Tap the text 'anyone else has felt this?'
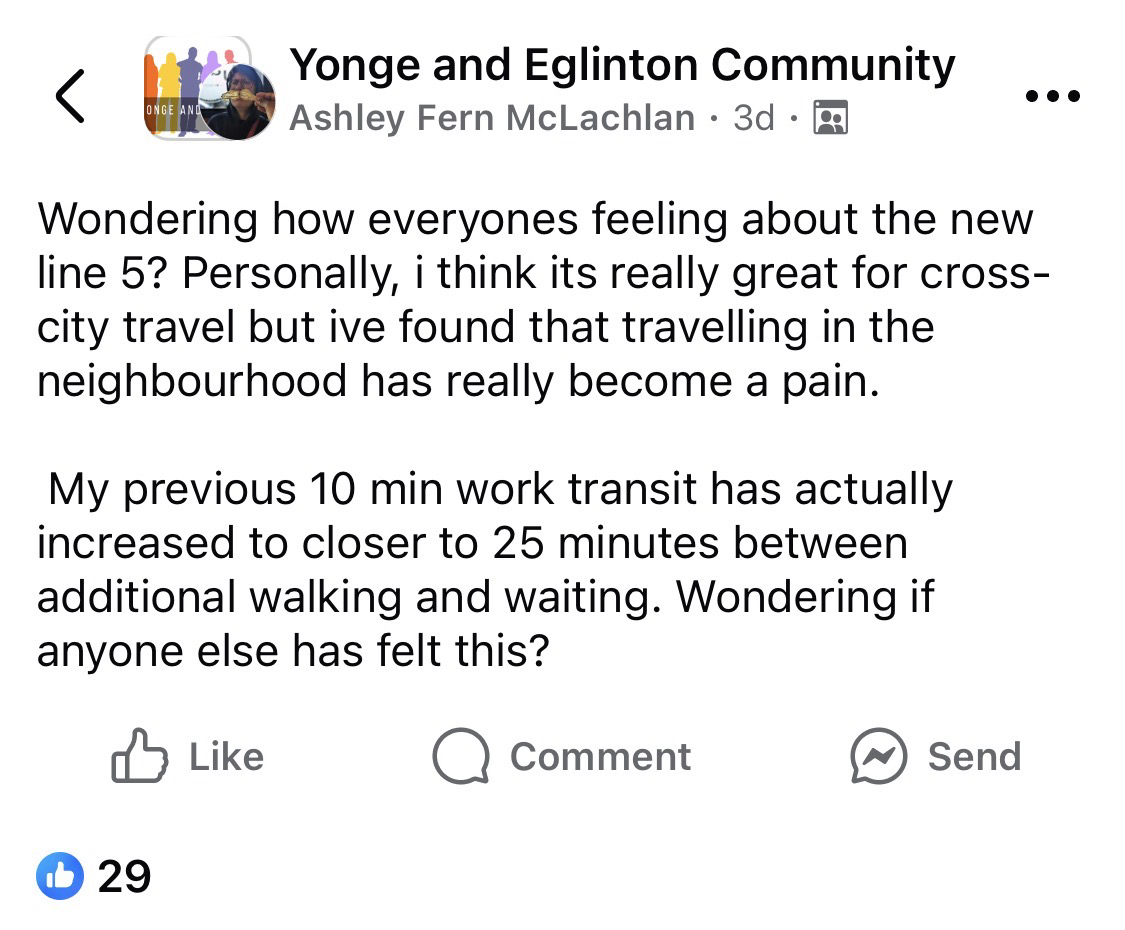This screenshot has width=1125, height=930. pos(293,652)
